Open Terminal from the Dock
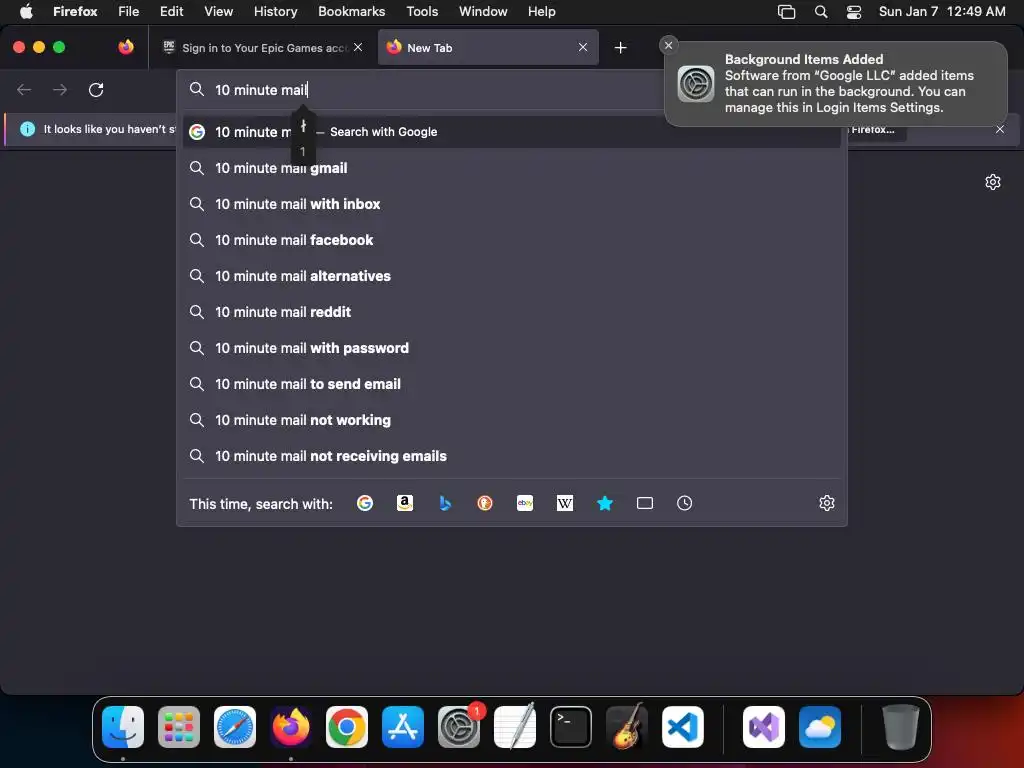 pos(571,727)
